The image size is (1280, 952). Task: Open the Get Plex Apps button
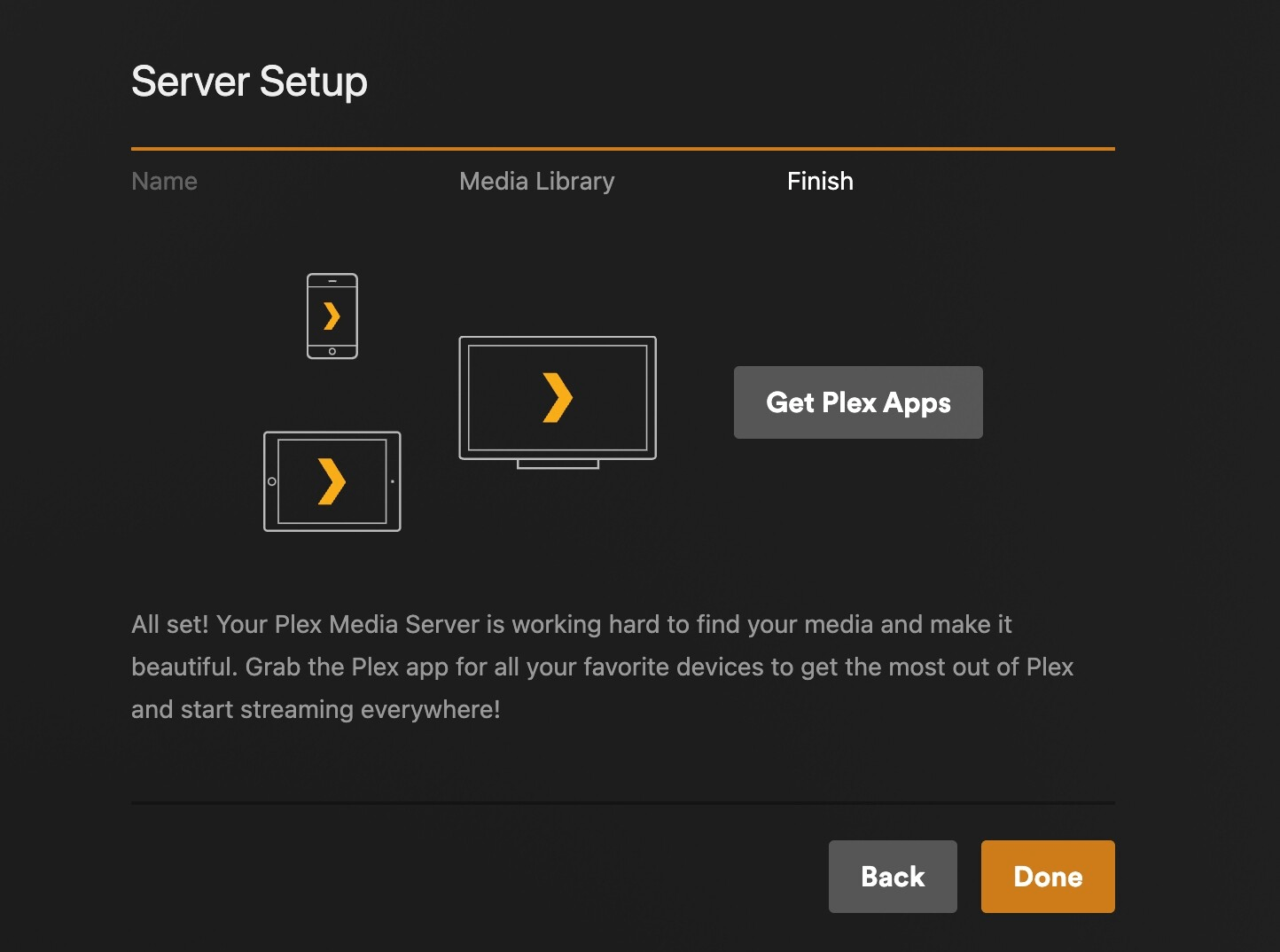(858, 402)
